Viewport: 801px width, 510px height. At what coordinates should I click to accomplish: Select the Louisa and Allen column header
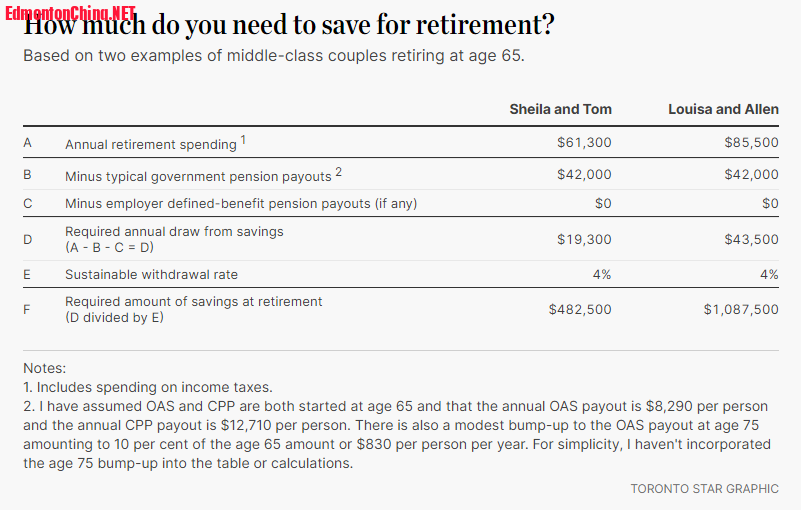pos(723,109)
